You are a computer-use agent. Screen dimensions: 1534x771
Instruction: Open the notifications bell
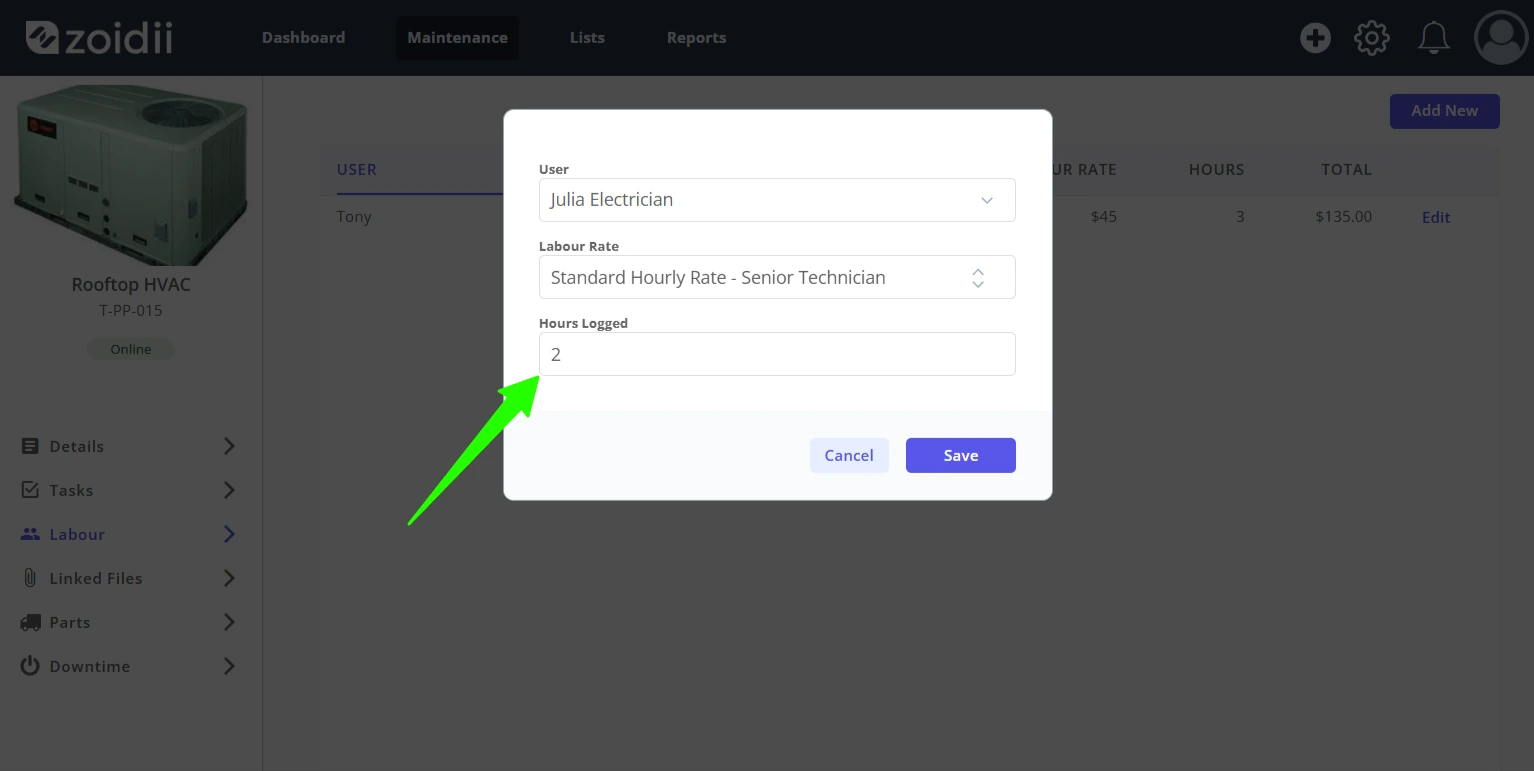point(1434,38)
